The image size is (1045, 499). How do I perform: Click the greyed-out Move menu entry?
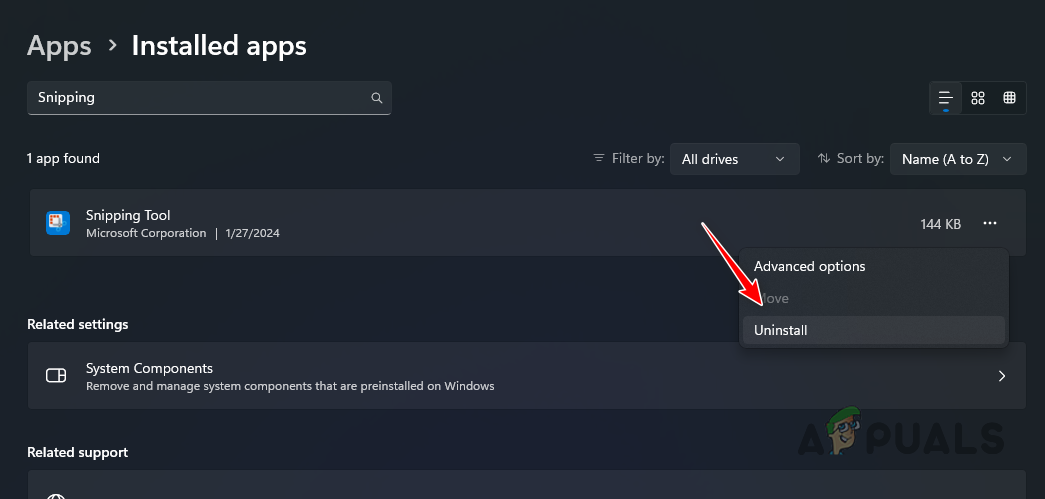point(776,299)
